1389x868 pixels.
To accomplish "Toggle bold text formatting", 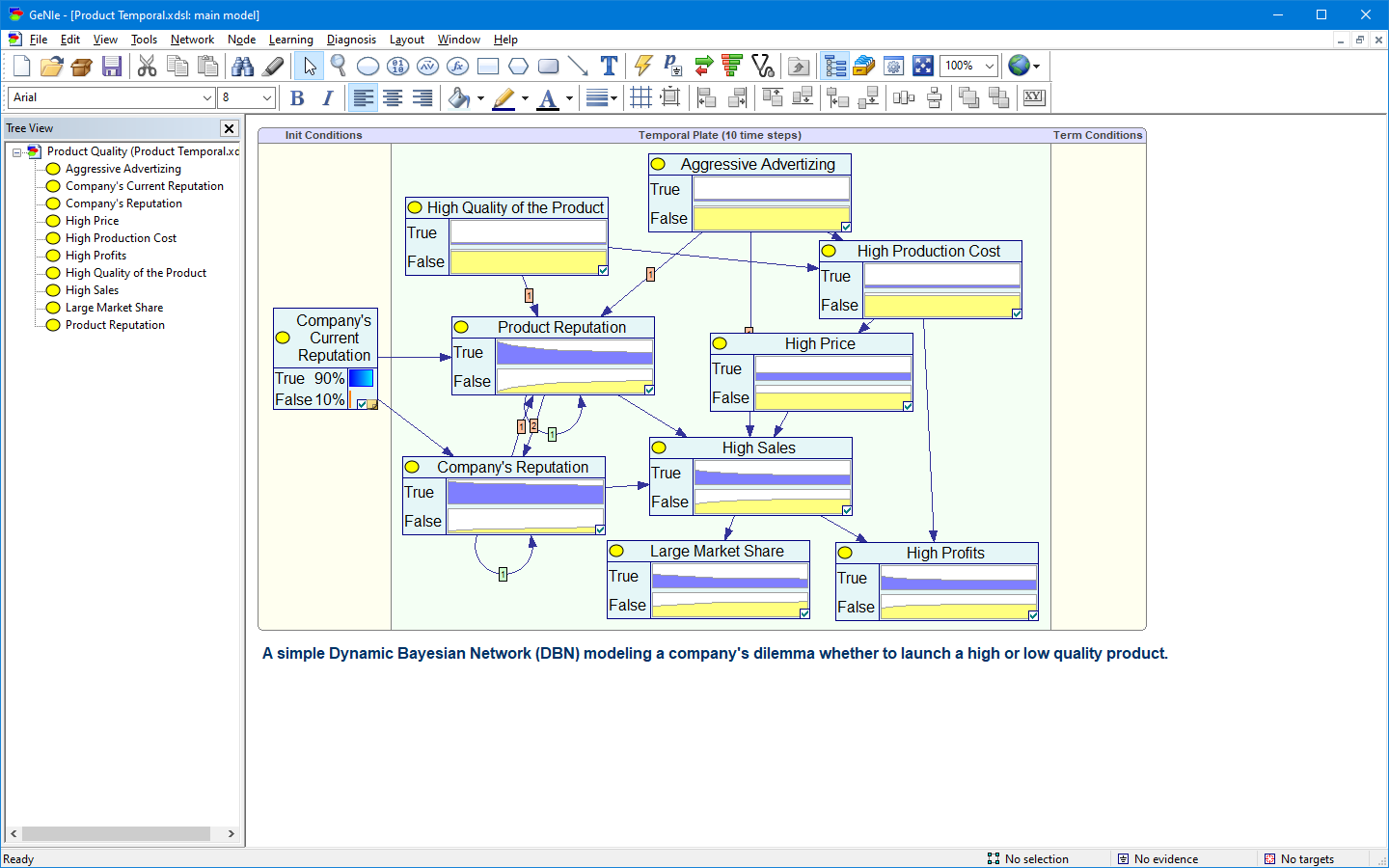I will (x=297, y=97).
